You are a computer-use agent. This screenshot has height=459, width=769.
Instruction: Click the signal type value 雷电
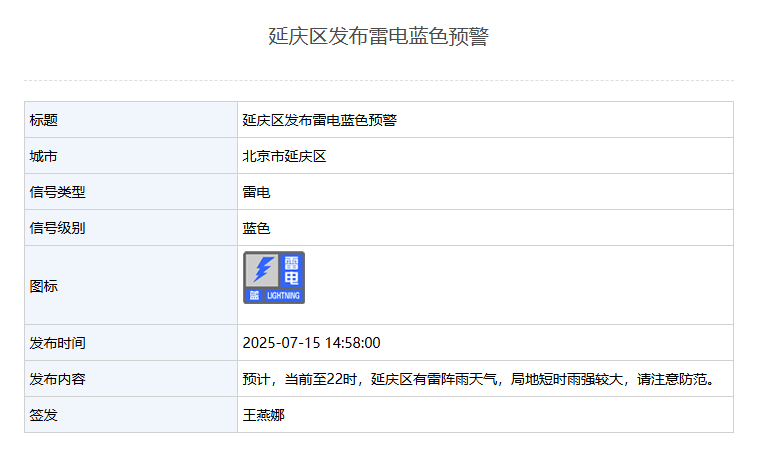[x=257, y=192]
